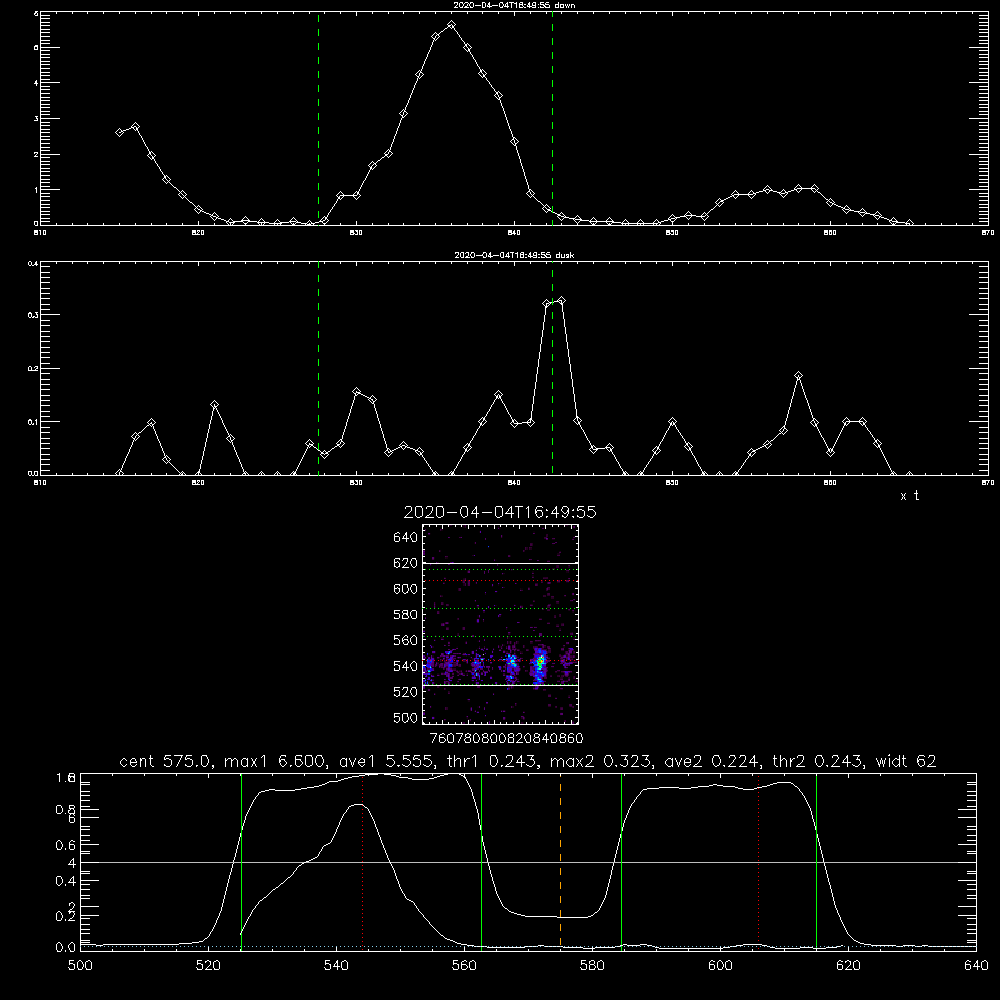Click the x-axis tick label 620 in bottom plot
Screen dimensions: 1000x1000
(848, 966)
